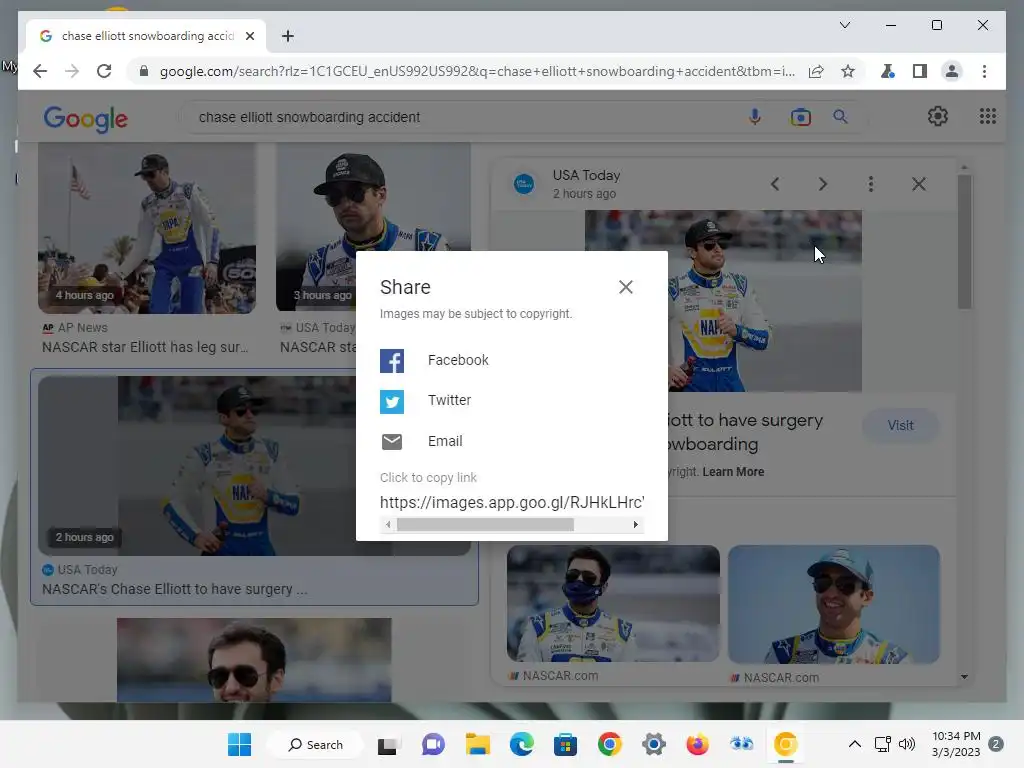Bookmark this page with the star icon
The width and height of the screenshot is (1024, 768).
point(848,71)
